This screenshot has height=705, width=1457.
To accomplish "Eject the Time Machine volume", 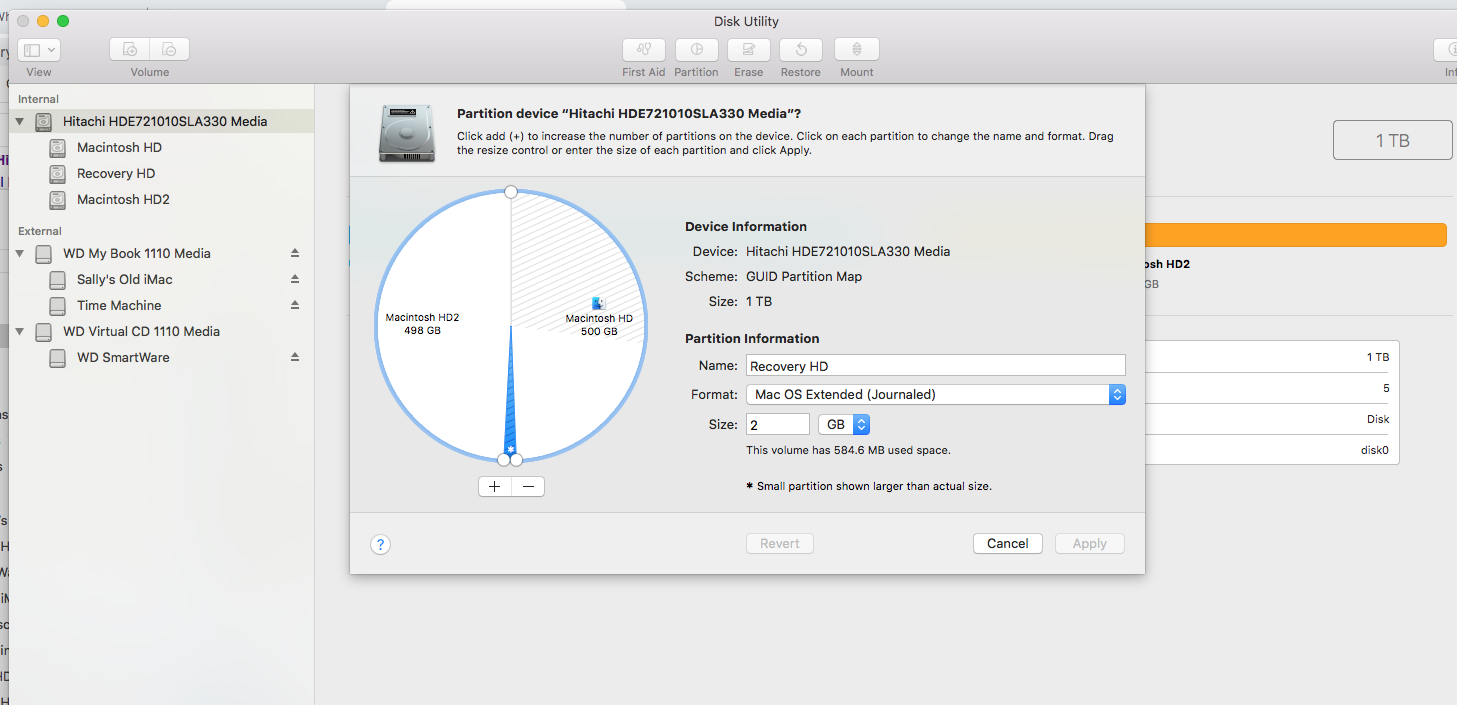I will 295,305.
